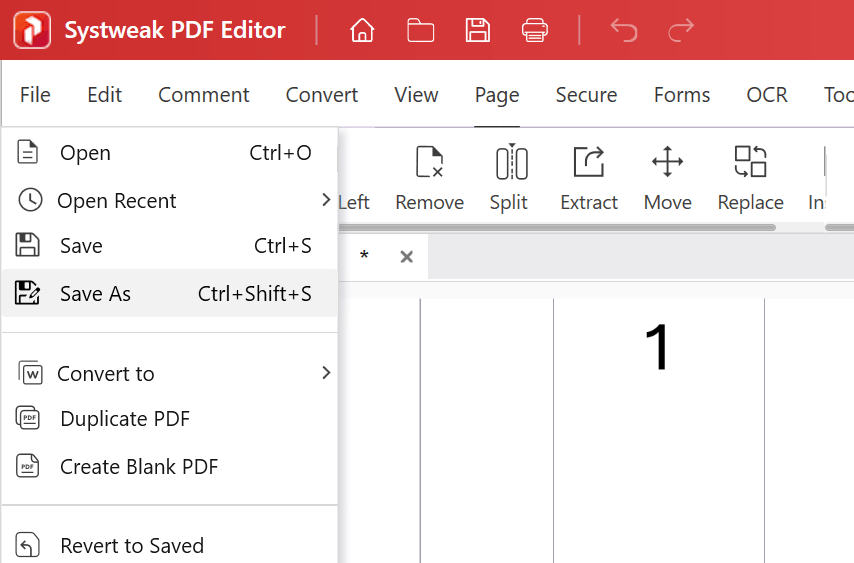Click the Save menu entry label
The width and height of the screenshot is (854, 563).
pyautogui.click(x=81, y=246)
